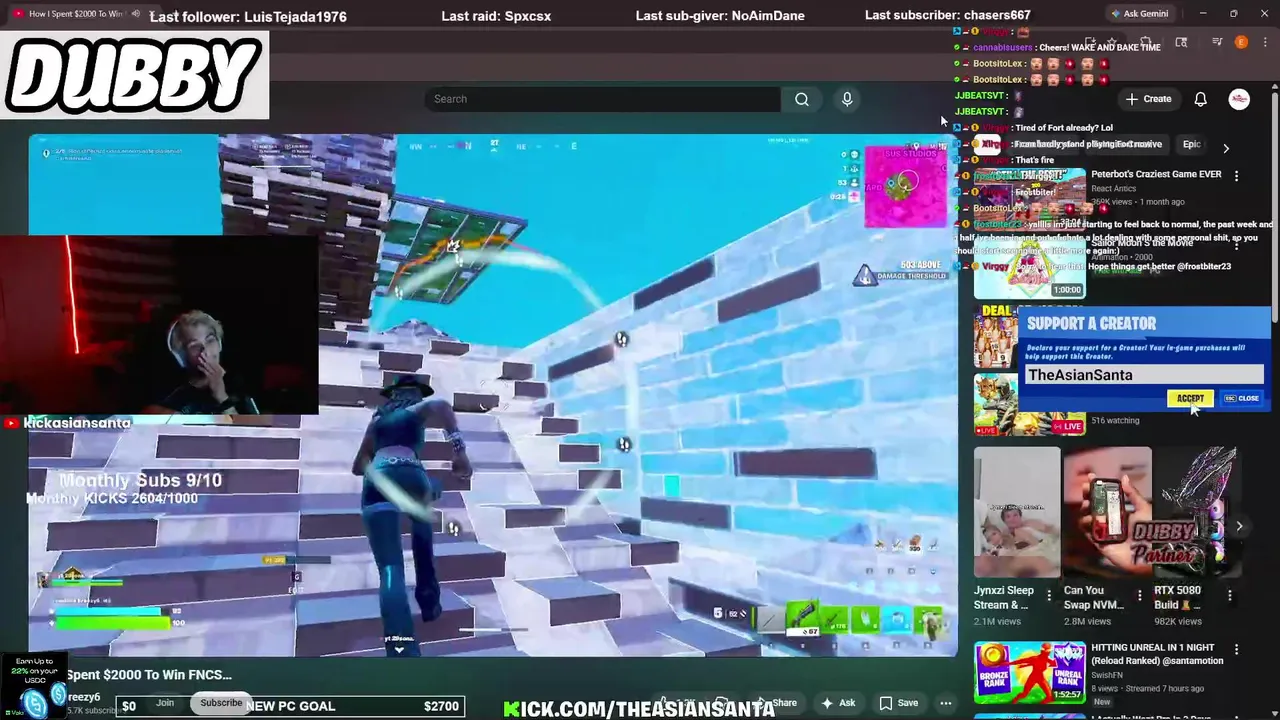Share the video with the Share button
The image size is (1280, 720).
click(776, 703)
